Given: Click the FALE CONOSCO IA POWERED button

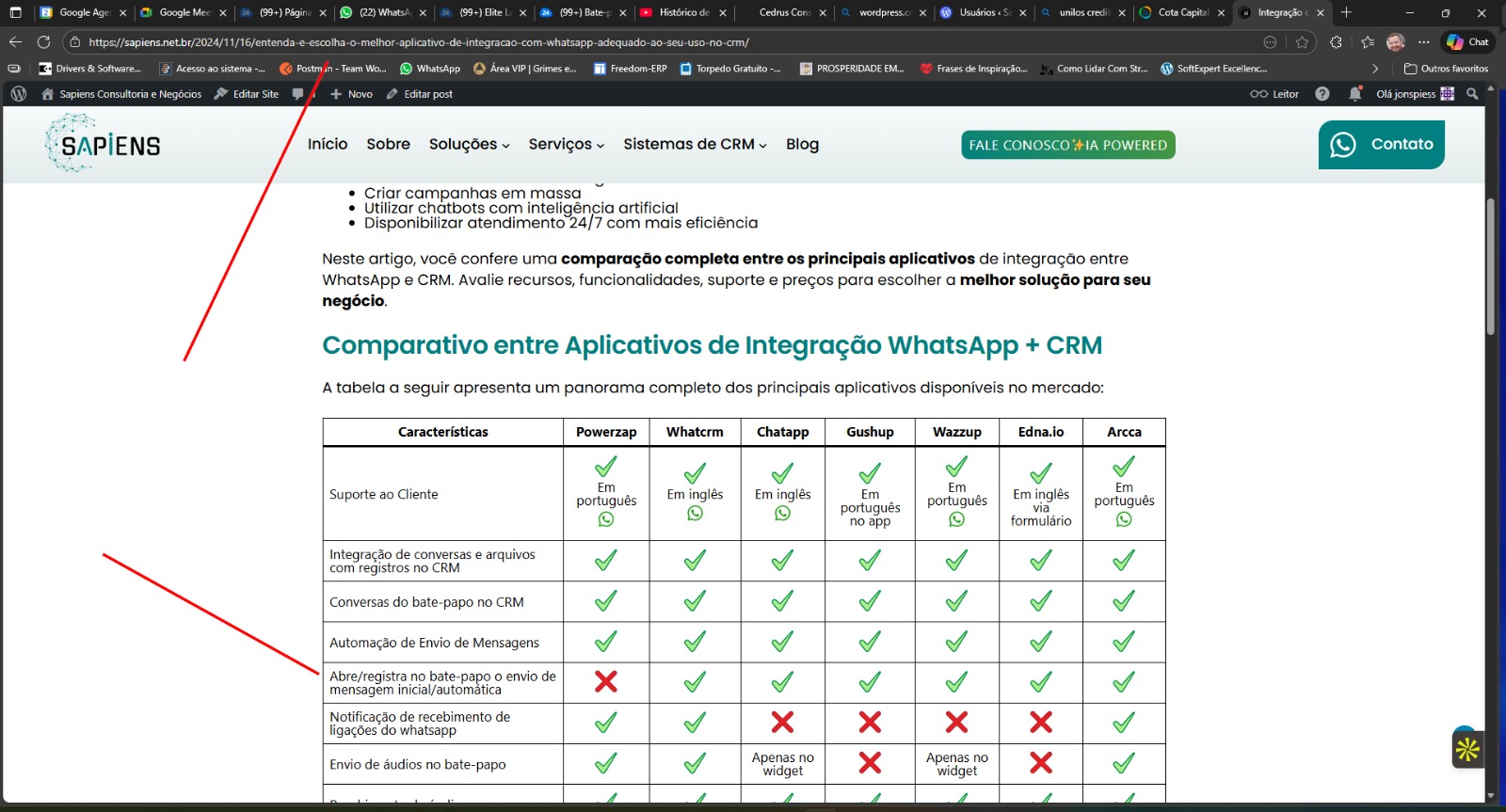Looking at the screenshot, I should point(1067,145).
